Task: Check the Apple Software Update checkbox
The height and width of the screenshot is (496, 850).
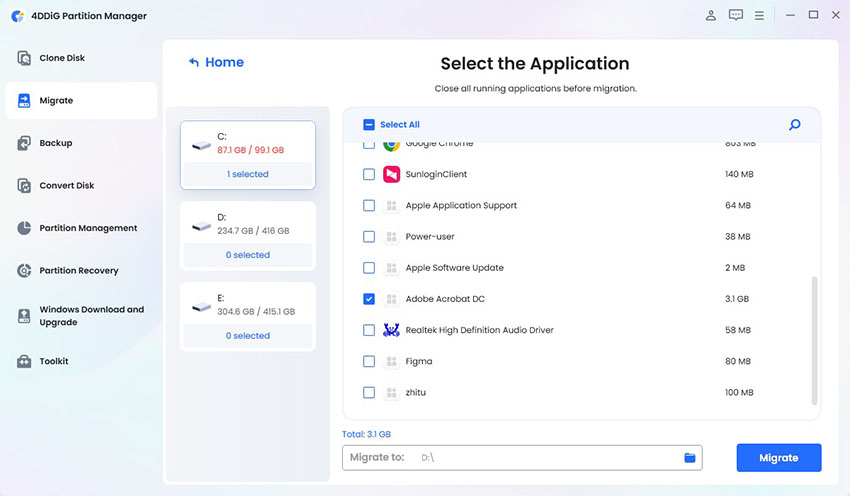Action: [x=369, y=268]
